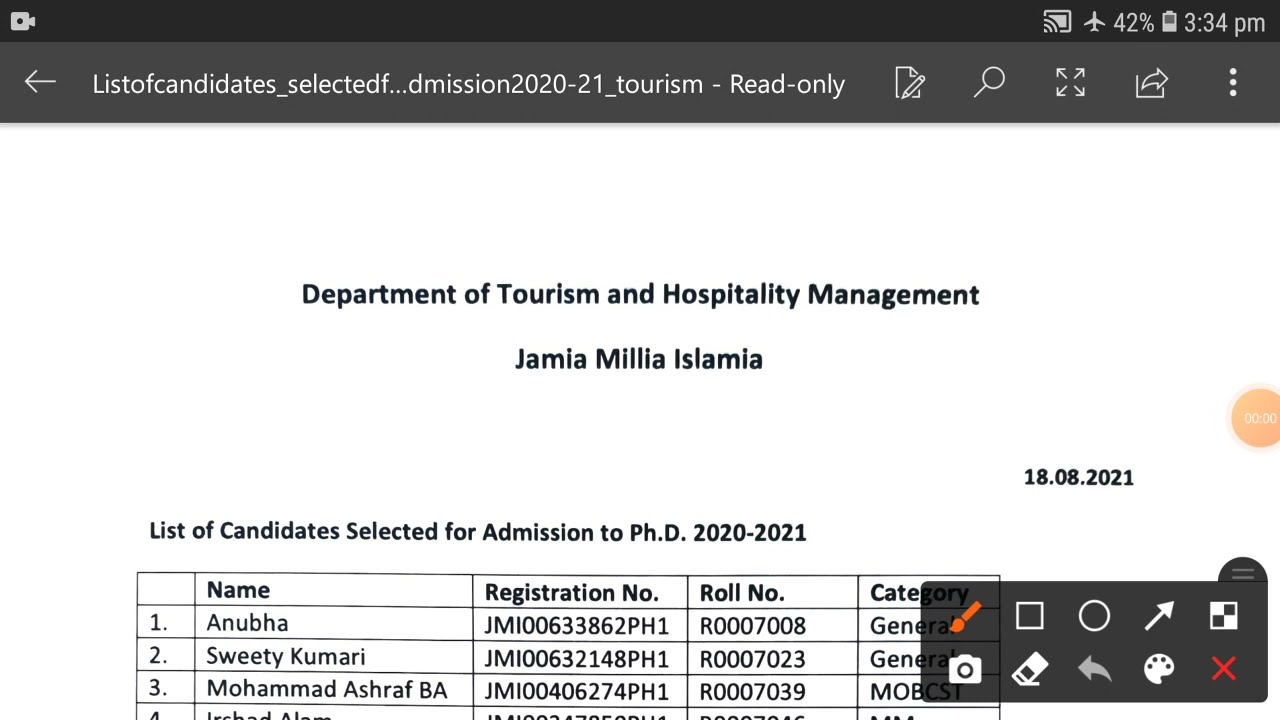Select the name Sweety Kumari
Screen dimensions: 1280x720
point(285,657)
